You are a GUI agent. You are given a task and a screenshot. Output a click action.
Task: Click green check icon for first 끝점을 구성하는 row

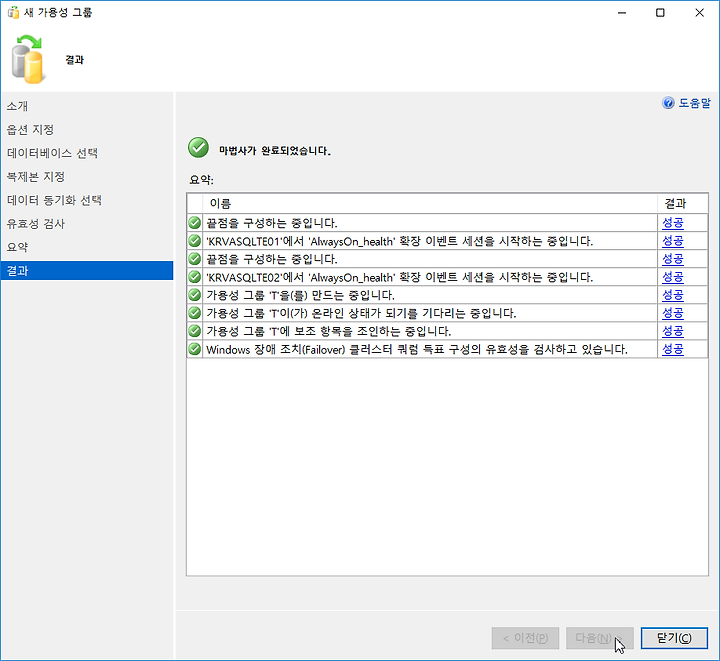coord(195,223)
